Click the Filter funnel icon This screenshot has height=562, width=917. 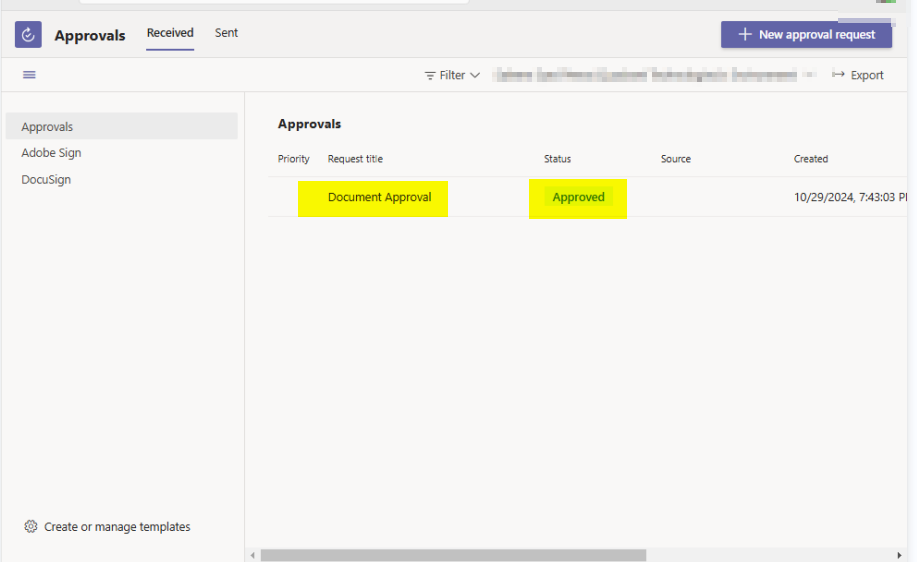430,75
